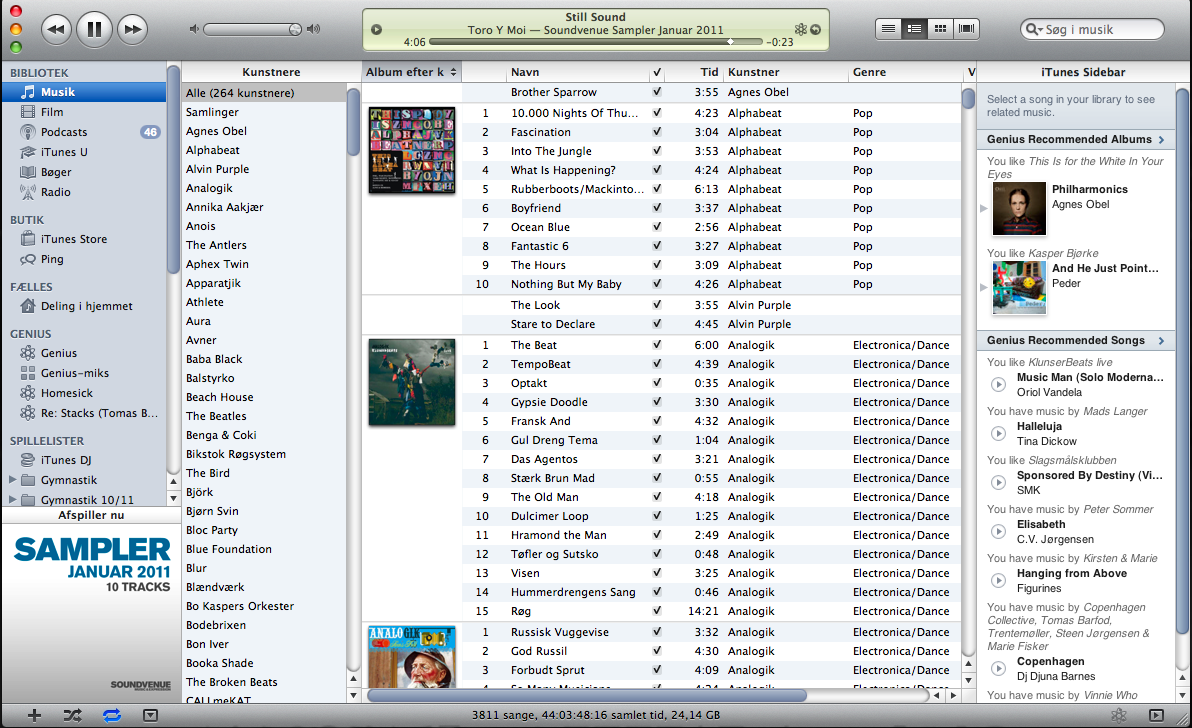This screenshot has width=1192, height=728.
Task: Uncheck the Ocean Blue checkbox
Action: click(657, 227)
